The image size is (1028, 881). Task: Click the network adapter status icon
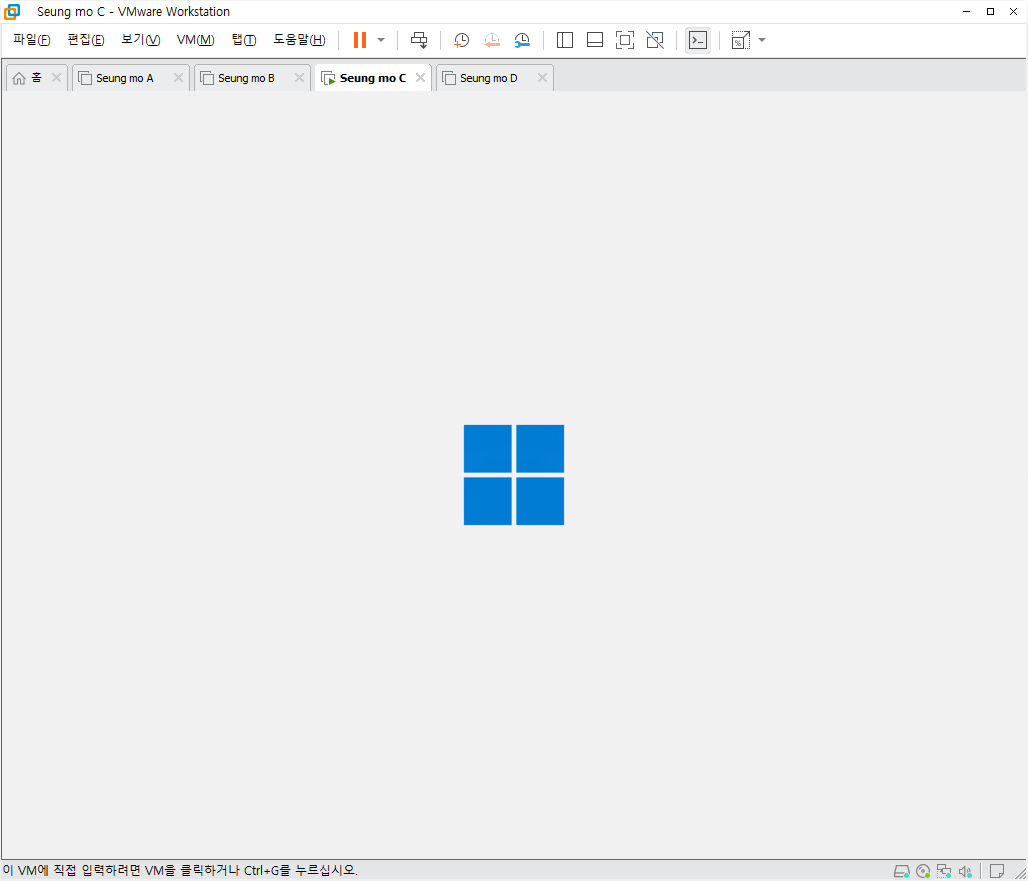point(944,871)
